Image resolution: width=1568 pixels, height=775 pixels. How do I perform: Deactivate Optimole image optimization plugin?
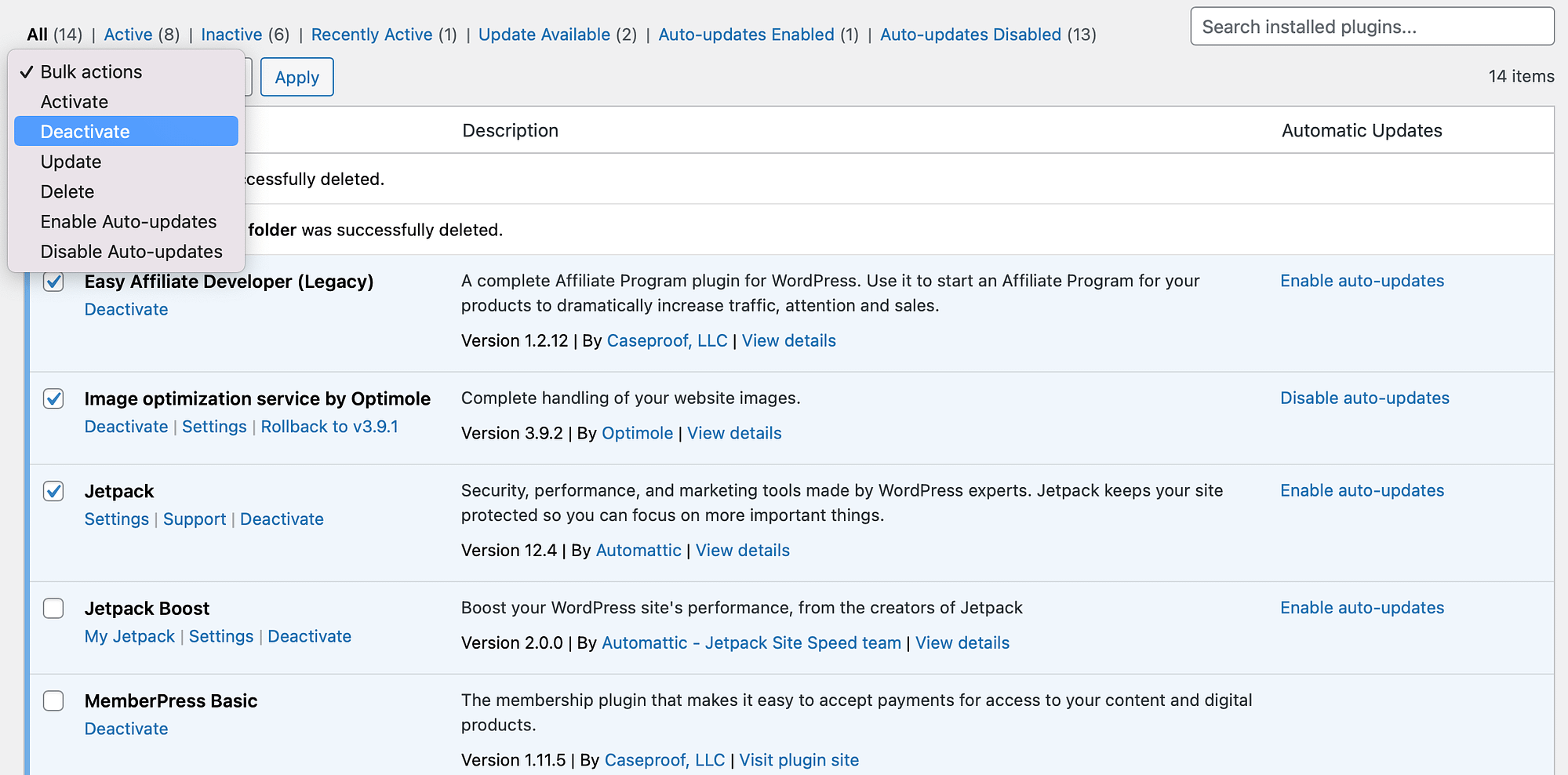click(126, 427)
